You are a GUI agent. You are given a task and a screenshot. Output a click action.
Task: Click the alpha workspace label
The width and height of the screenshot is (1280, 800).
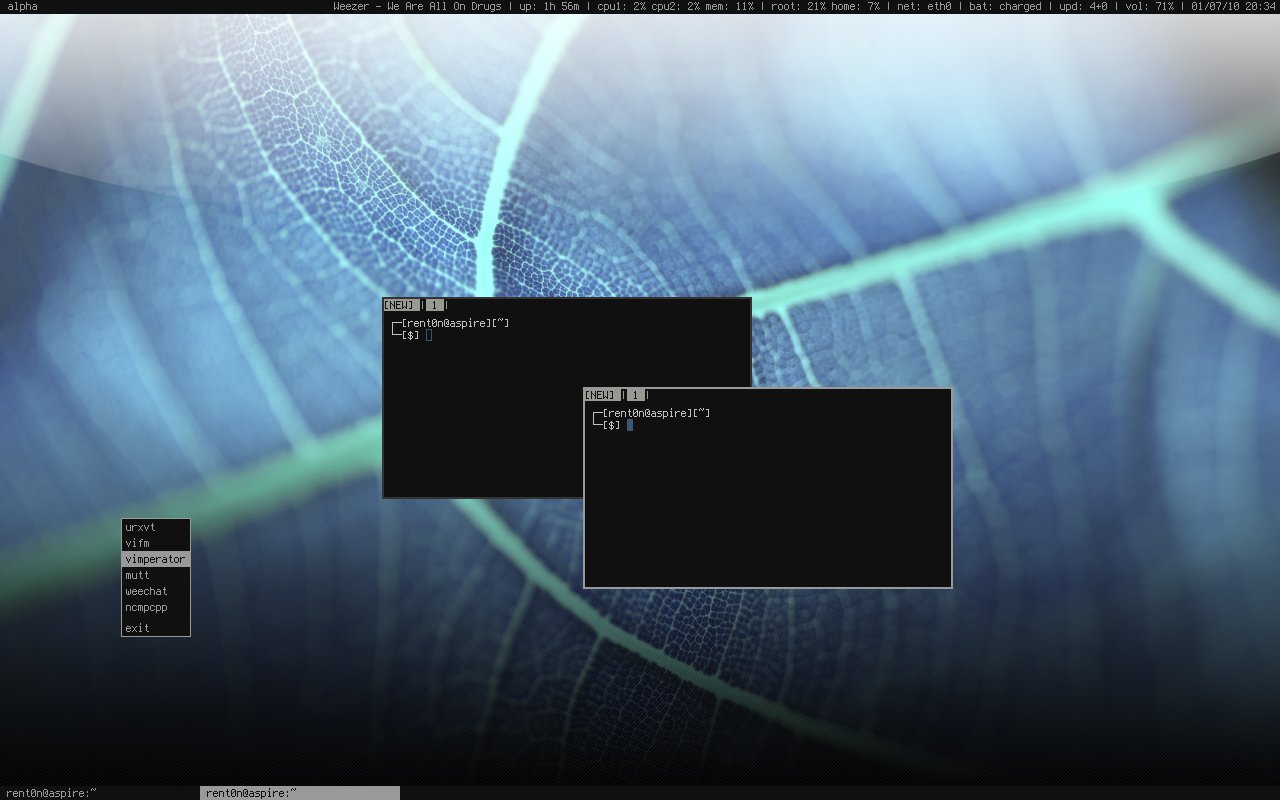[x=22, y=6]
